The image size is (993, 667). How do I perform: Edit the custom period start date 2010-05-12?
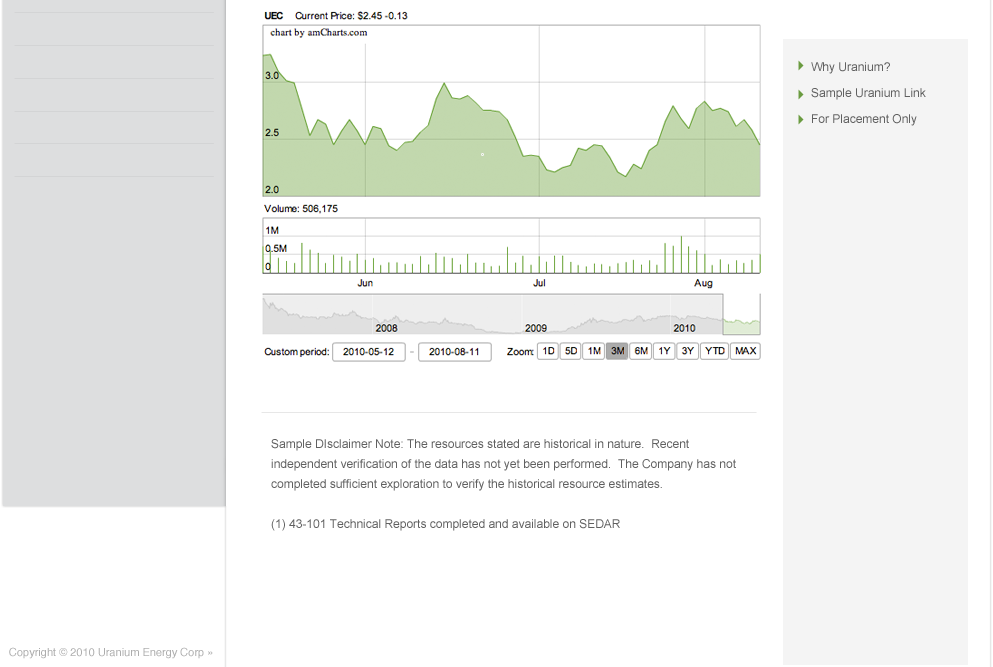pyautogui.click(x=369, y=352)
